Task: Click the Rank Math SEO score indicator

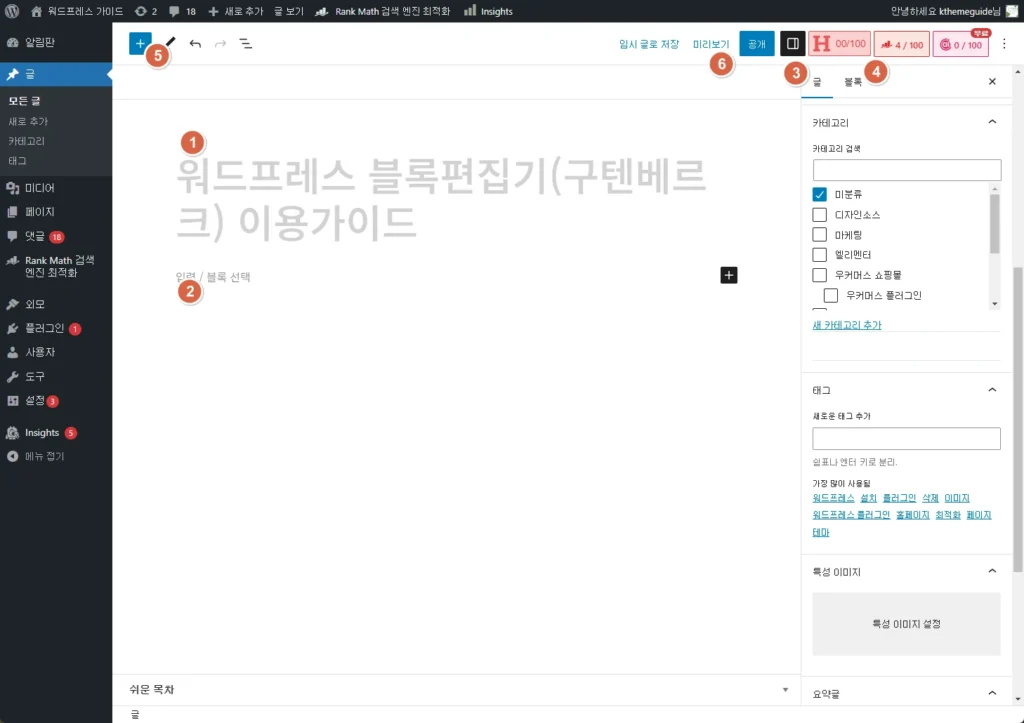Action: (901, 44)
